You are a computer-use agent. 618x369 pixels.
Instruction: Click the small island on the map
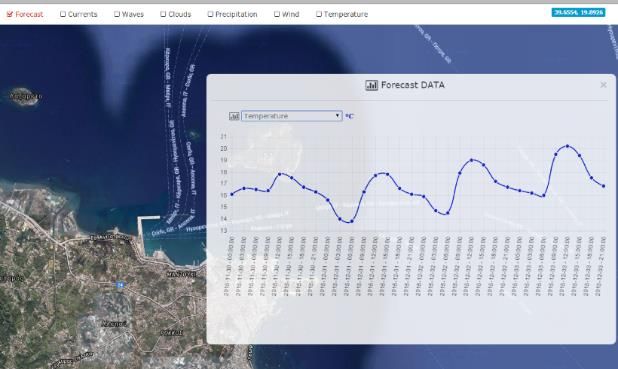point(24,97)
